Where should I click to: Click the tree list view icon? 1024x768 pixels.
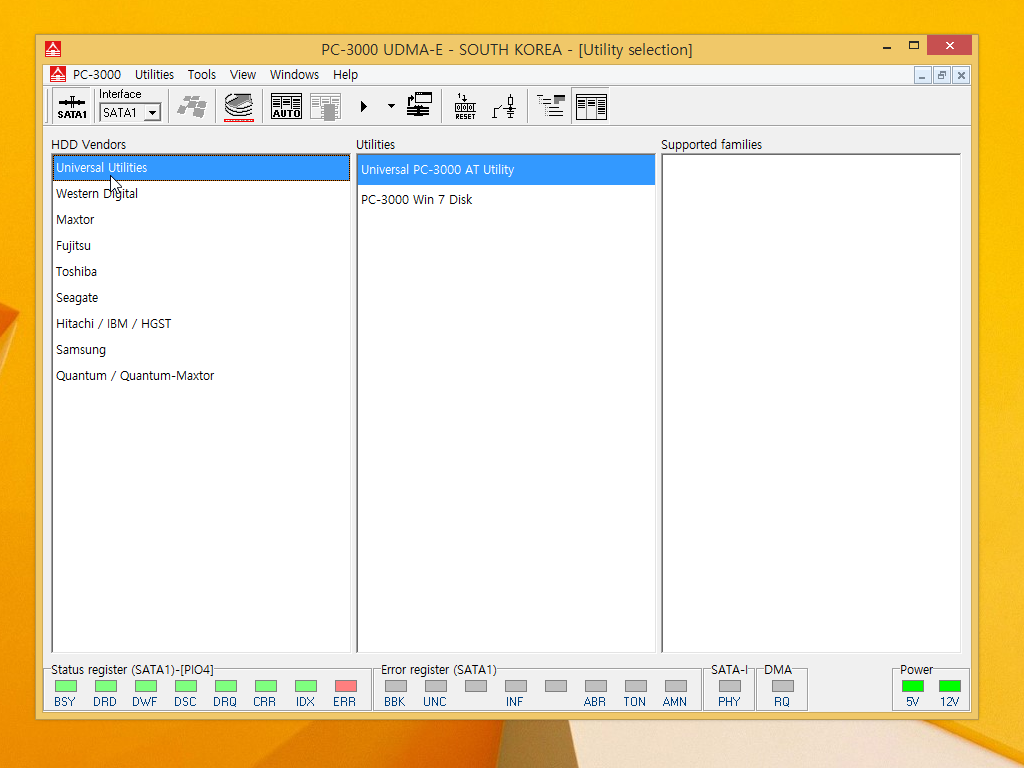coord(551,106)
